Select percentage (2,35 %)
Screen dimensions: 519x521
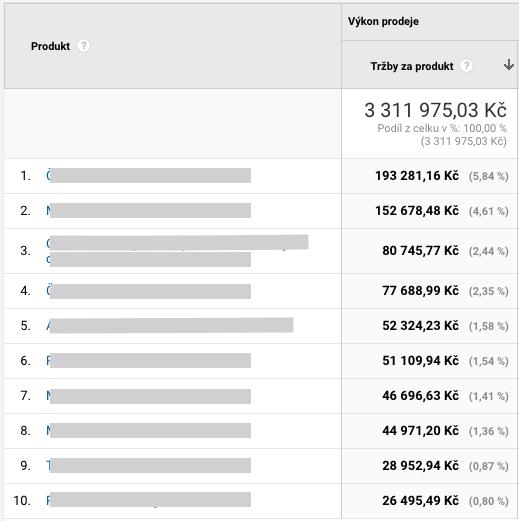489,291
